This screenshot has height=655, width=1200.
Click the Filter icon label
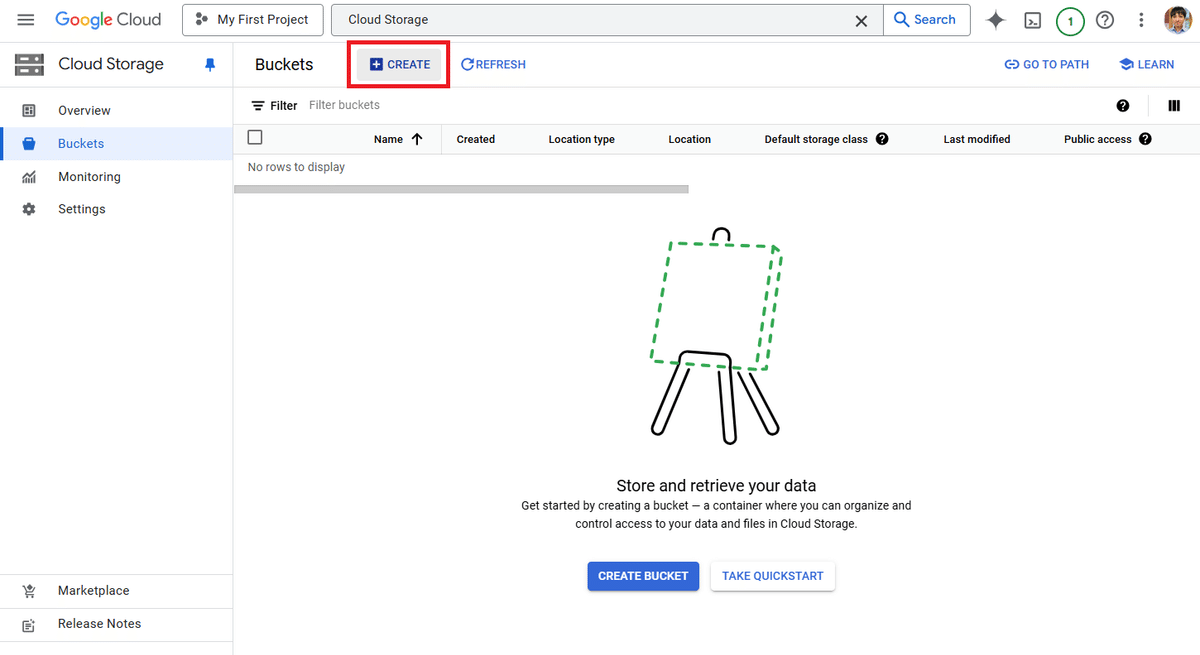[274, 105]
